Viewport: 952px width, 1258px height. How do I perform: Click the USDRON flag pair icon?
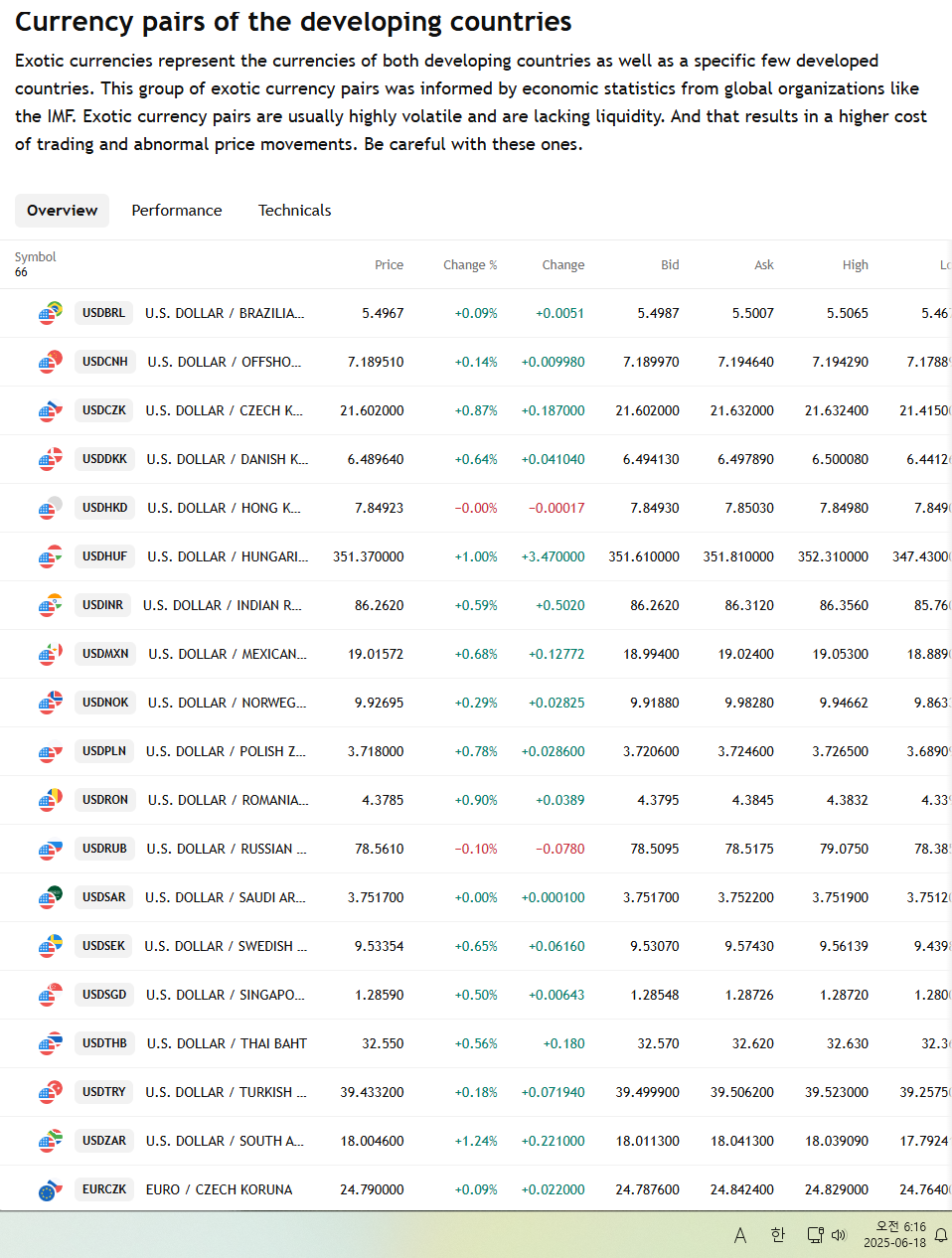(x=51, y=800)
